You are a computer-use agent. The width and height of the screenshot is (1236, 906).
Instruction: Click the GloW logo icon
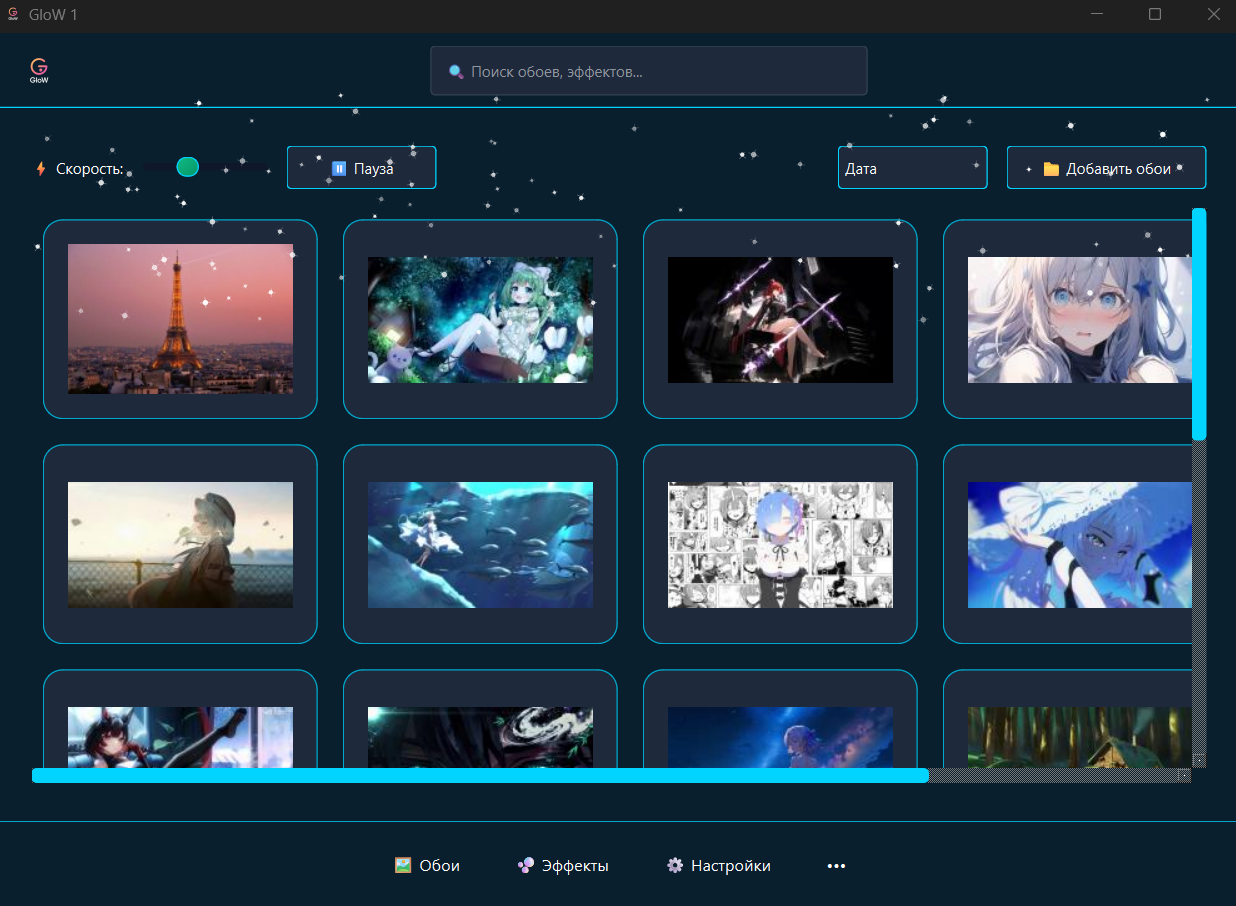point(39,71)
